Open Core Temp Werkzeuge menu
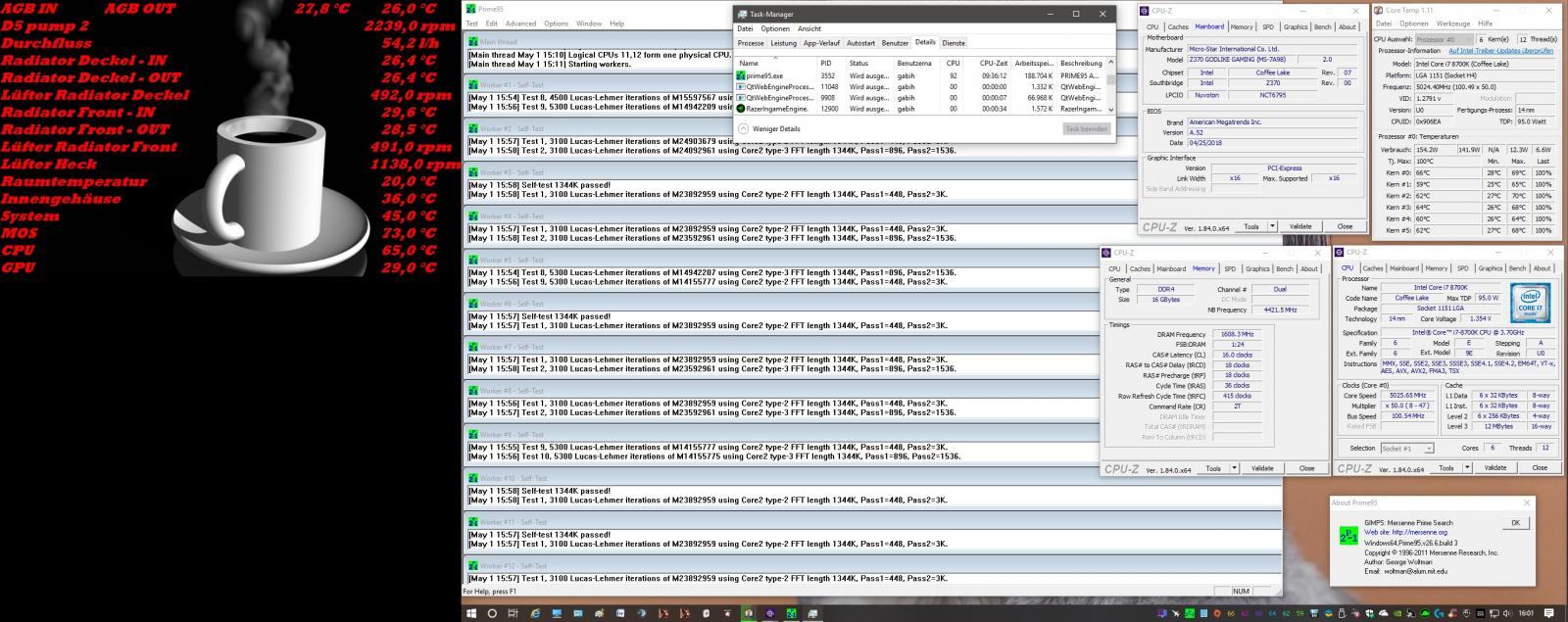The image size is (1568, 622). [x=1452, y=24]
